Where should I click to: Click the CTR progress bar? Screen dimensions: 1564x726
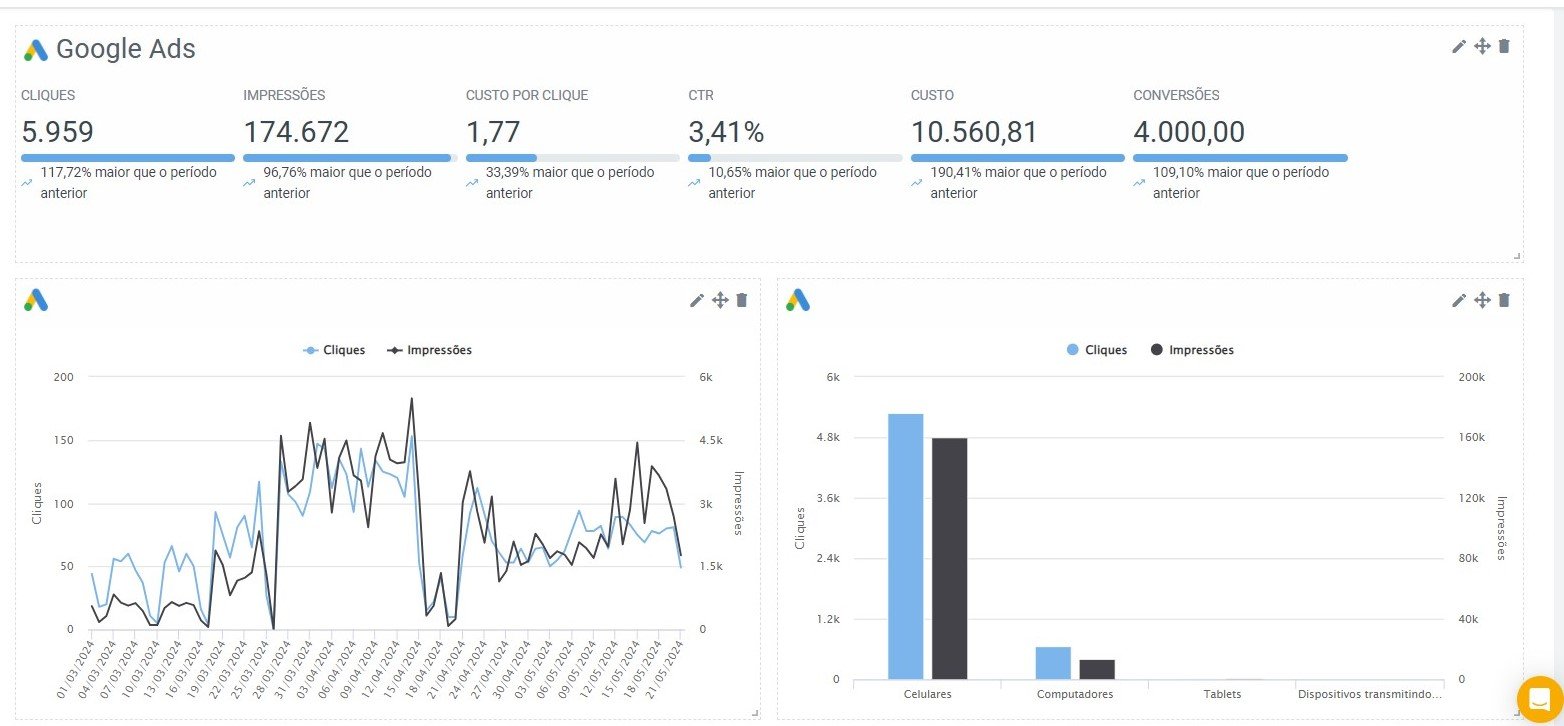click(795, 158)
